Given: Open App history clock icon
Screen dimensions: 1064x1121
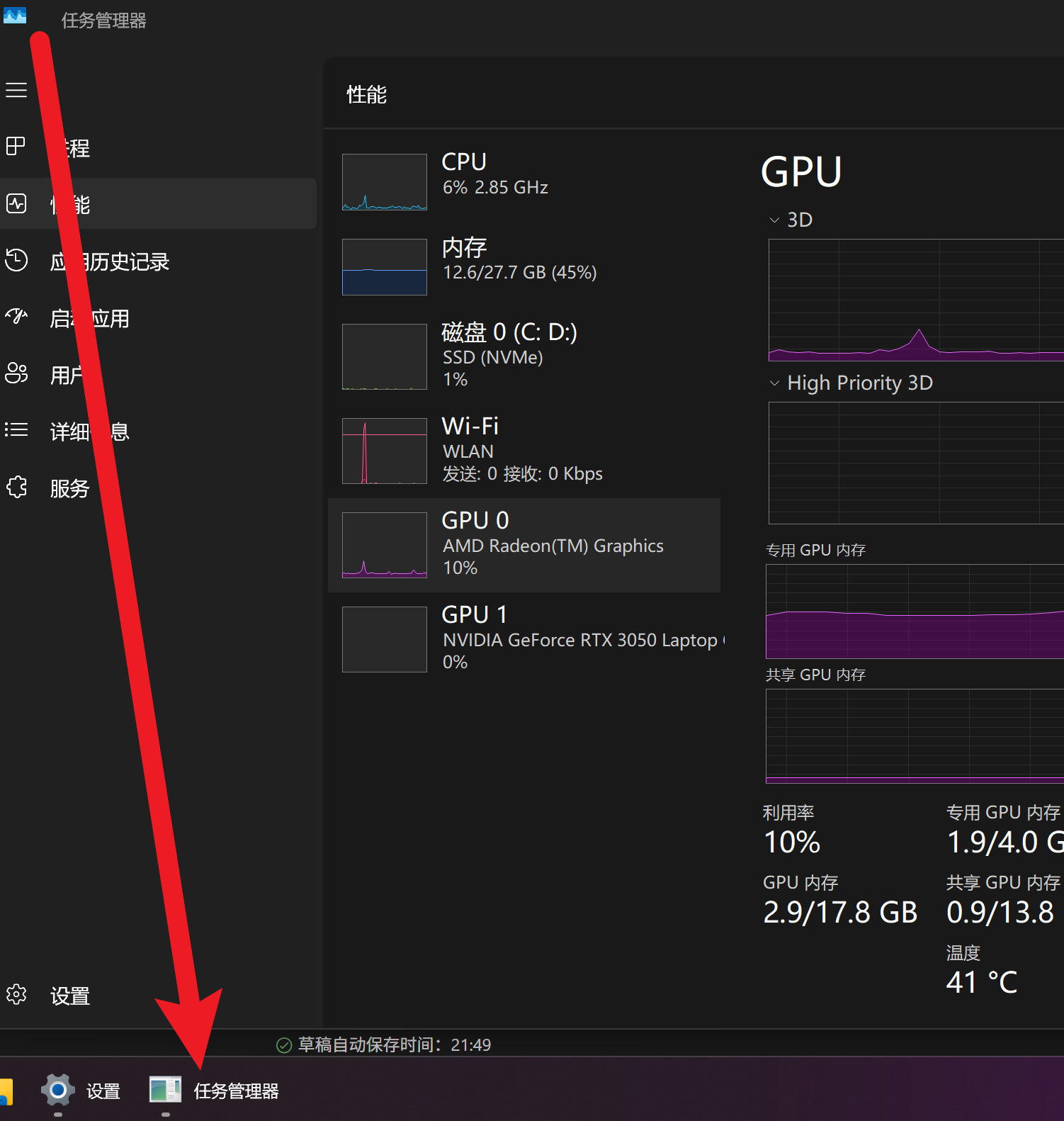Looking at the screenshot, I should (x=16, y=260).
